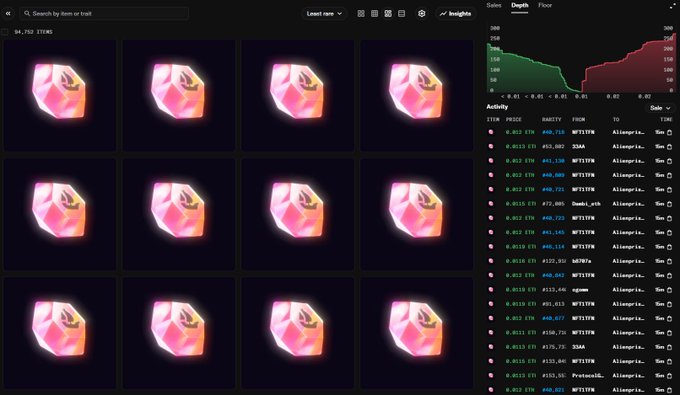Image resolution: width=680 pixels, height=395 pixels.
Task: Click the FROM column header
Action: (578, 119)
